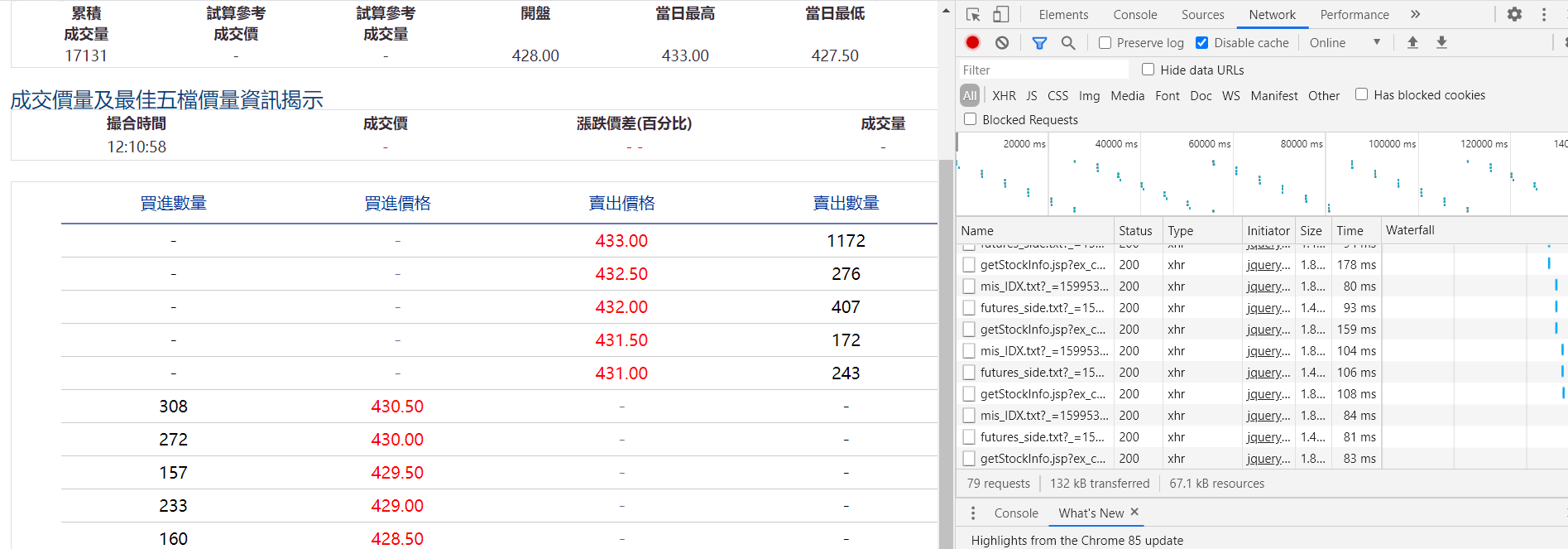Expand more DevTools tabs chevron

pos(1415,14)
